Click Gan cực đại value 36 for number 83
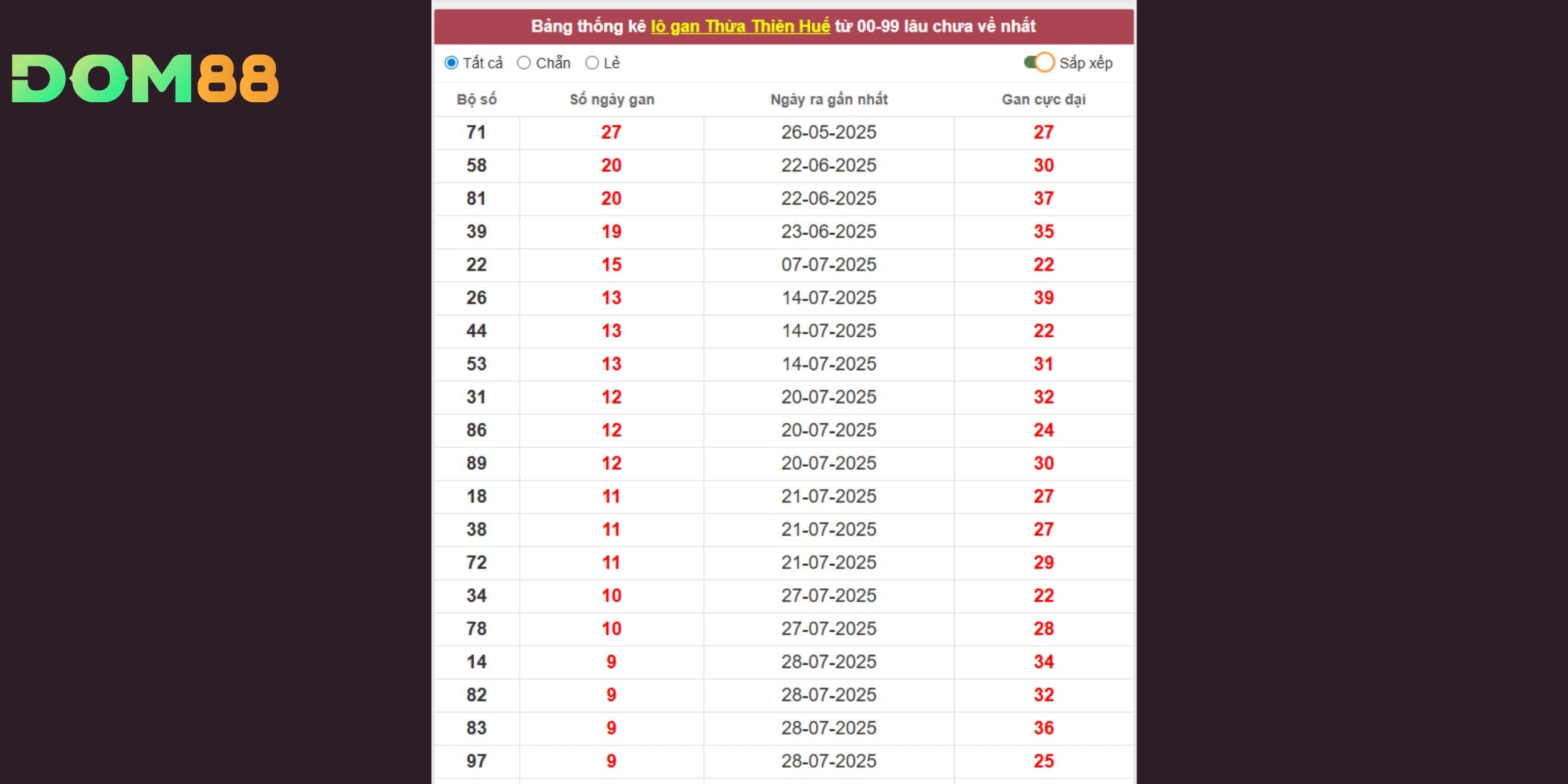This screenshot has height=784, width=1568. [x=1044, y=728]
